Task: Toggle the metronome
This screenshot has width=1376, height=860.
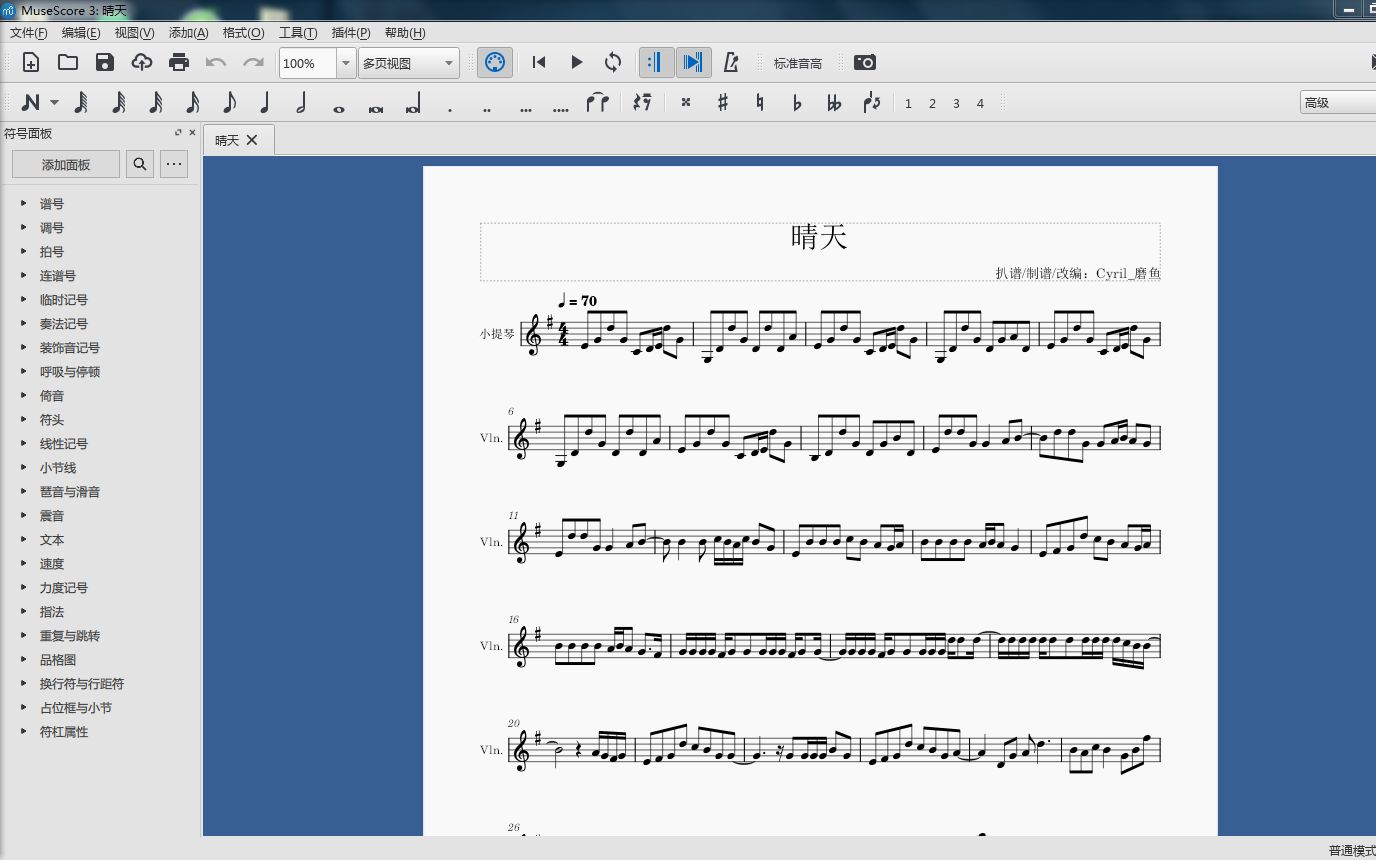Action: click(731, 62)
